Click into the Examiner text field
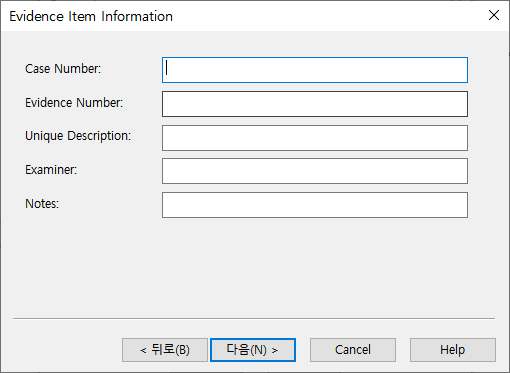This screenshot has height=373, width=510. coord(315,171)
